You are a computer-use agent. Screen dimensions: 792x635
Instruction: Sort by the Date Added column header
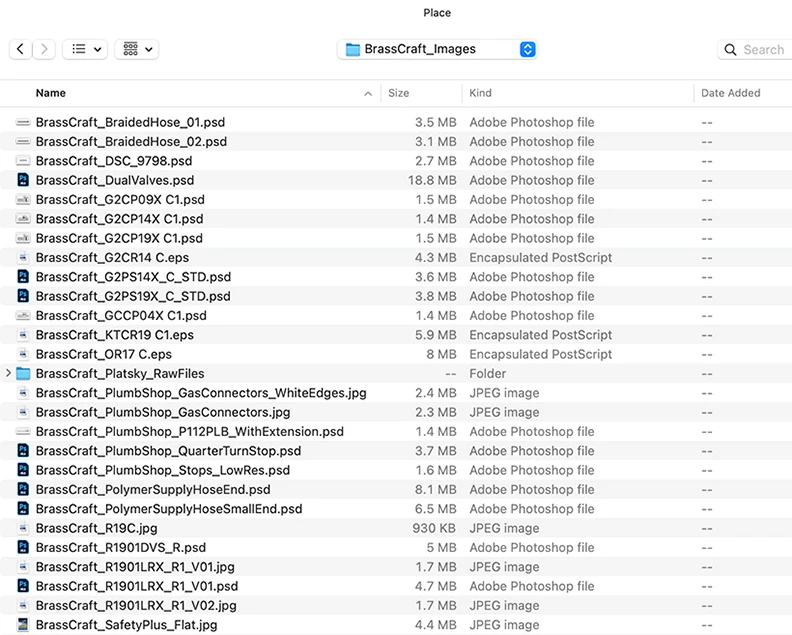coord(730,93)
